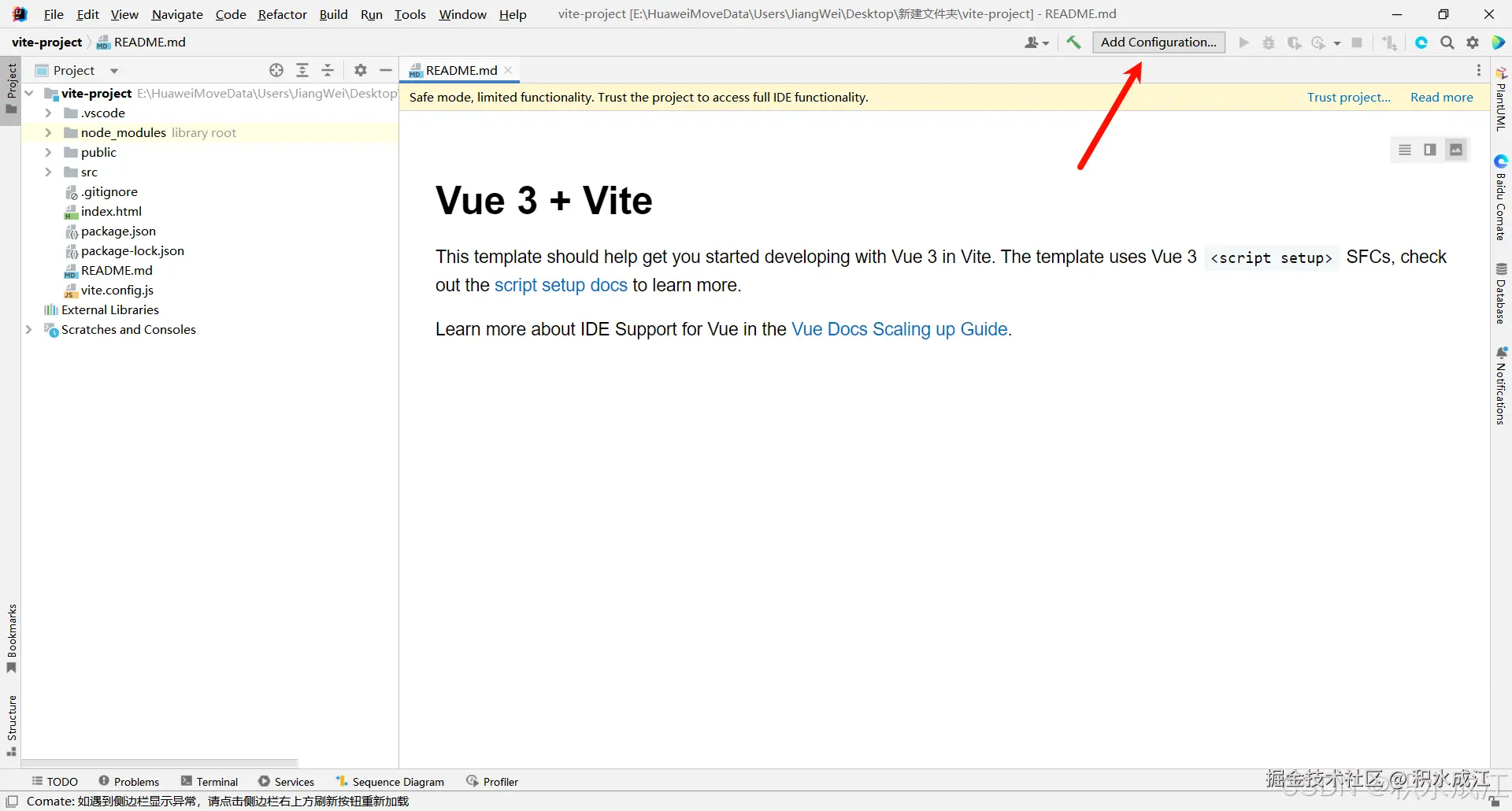Open the profiler run dropdown arrow
This screenshot has width=1512, height=811.
click(x=1337, y=43)
